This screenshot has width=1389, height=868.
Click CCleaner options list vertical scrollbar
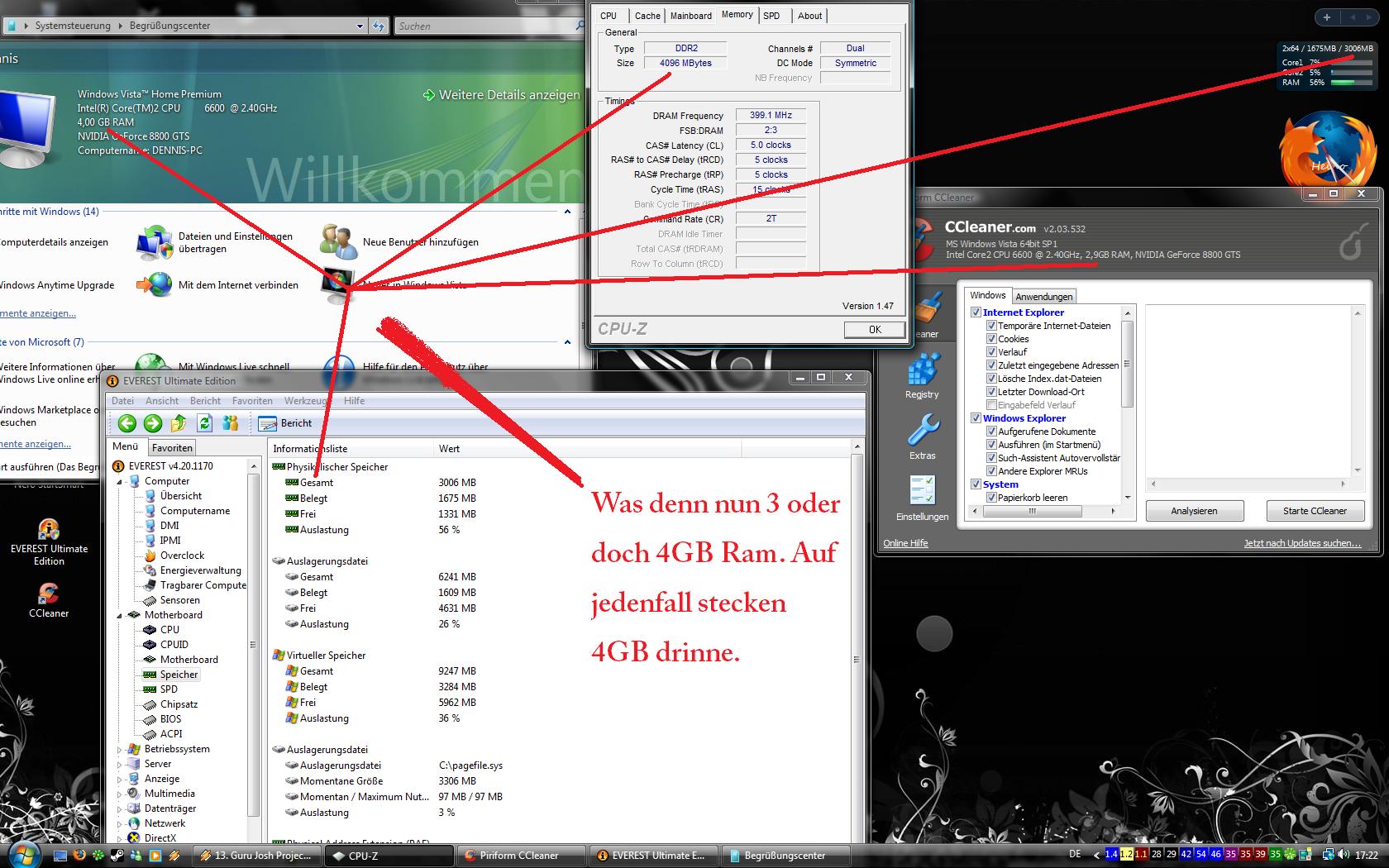pyautogui.click(x=1127, y=405)
